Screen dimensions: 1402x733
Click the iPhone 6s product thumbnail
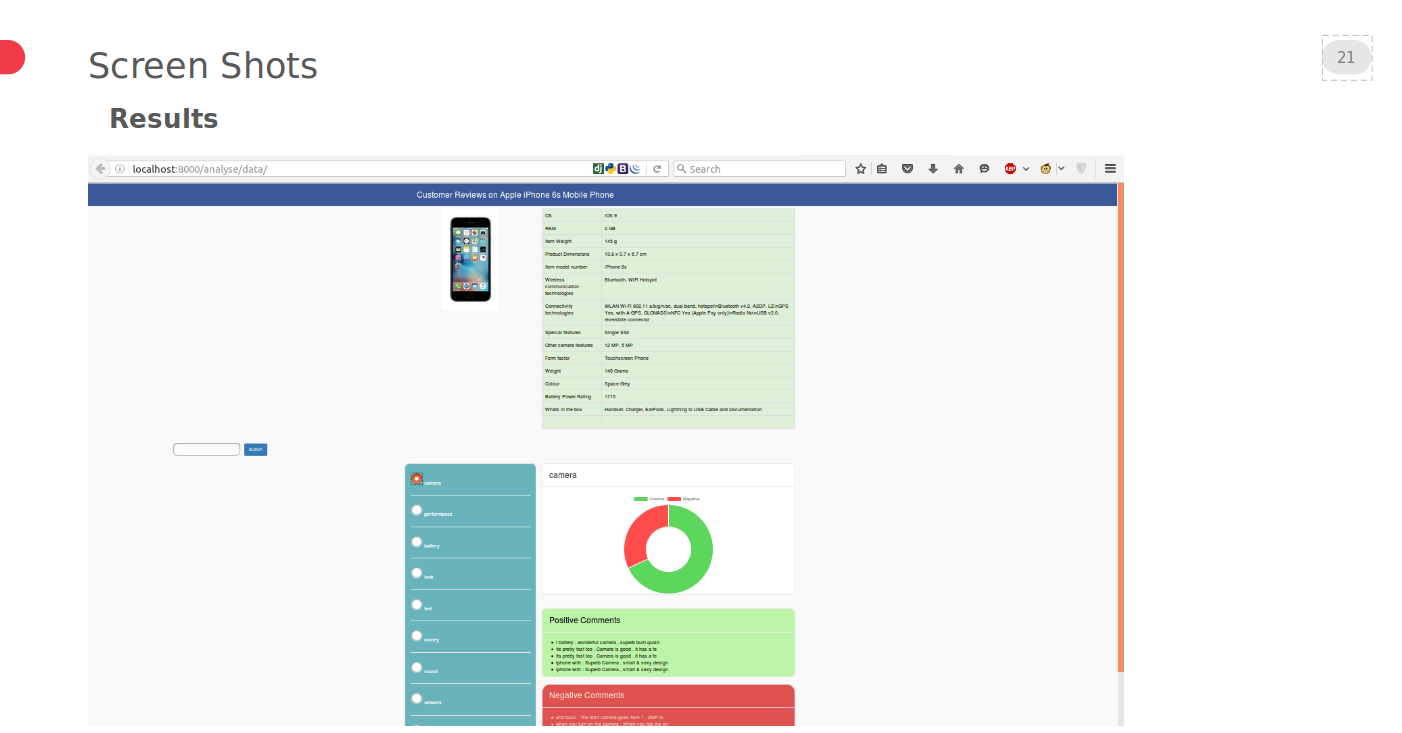coord(470,259)
